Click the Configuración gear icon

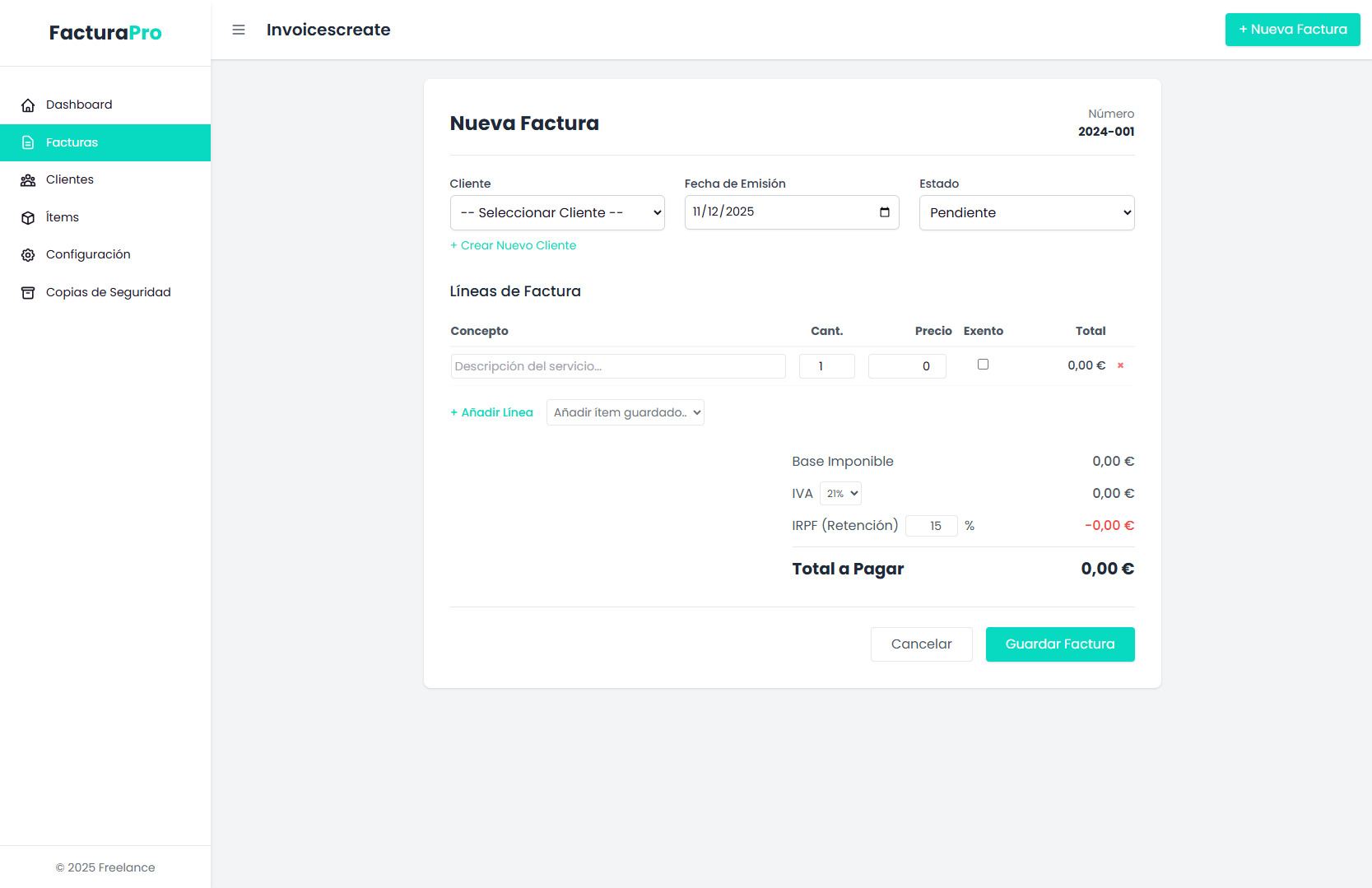28,255
